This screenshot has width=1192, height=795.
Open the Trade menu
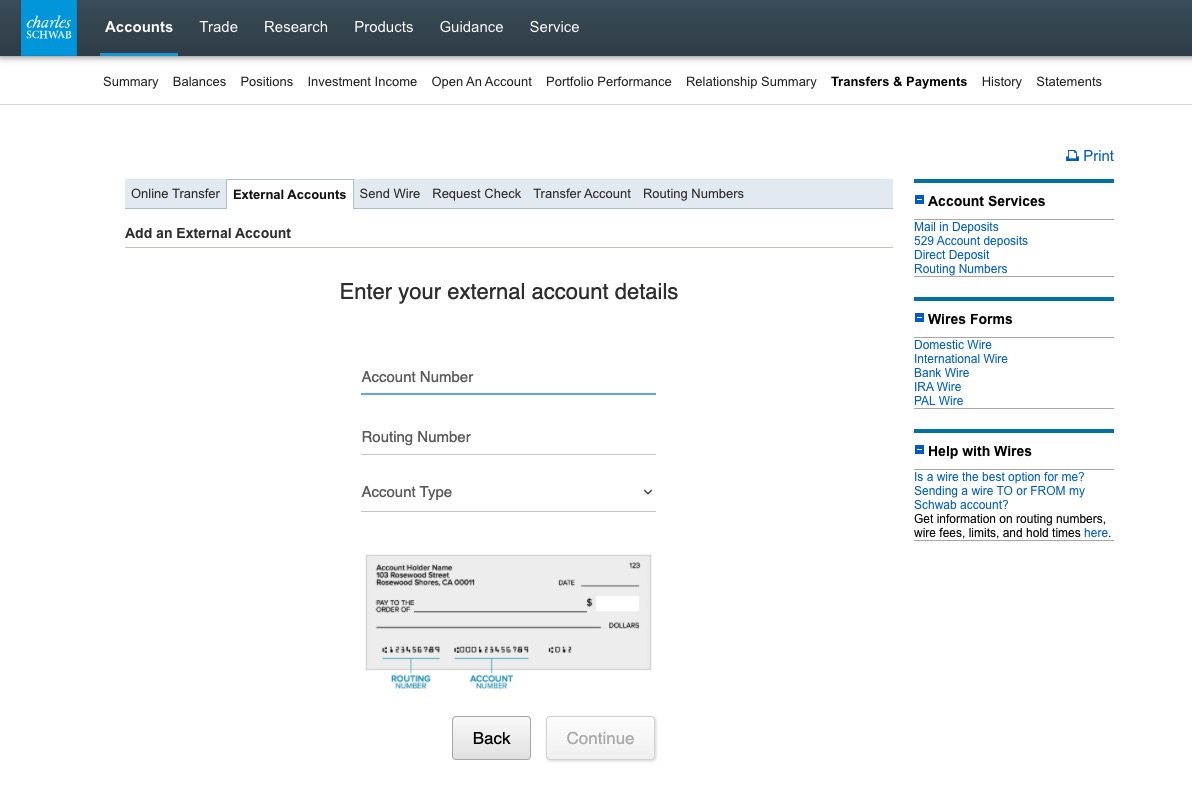tap(218, 27)
